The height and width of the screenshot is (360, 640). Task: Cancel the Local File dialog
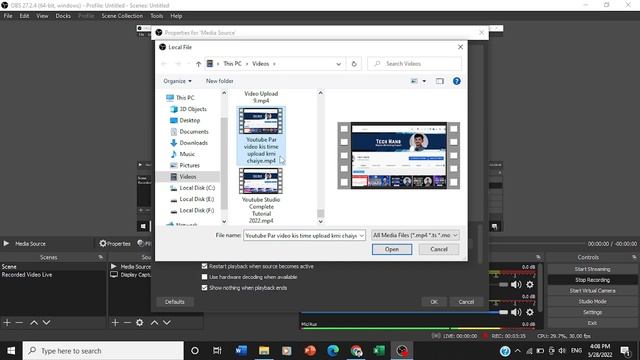(x=439, y=249)
